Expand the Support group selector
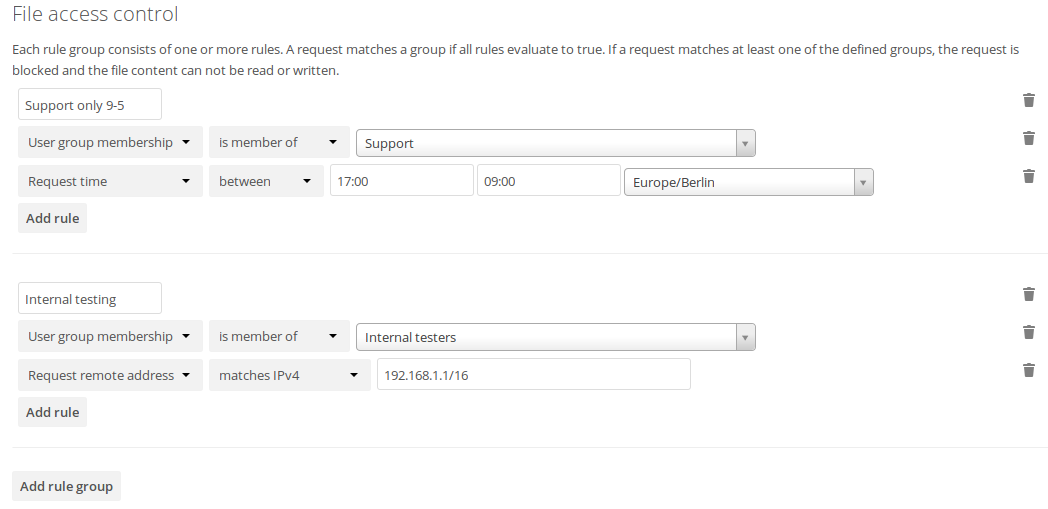 pos(745,143)
